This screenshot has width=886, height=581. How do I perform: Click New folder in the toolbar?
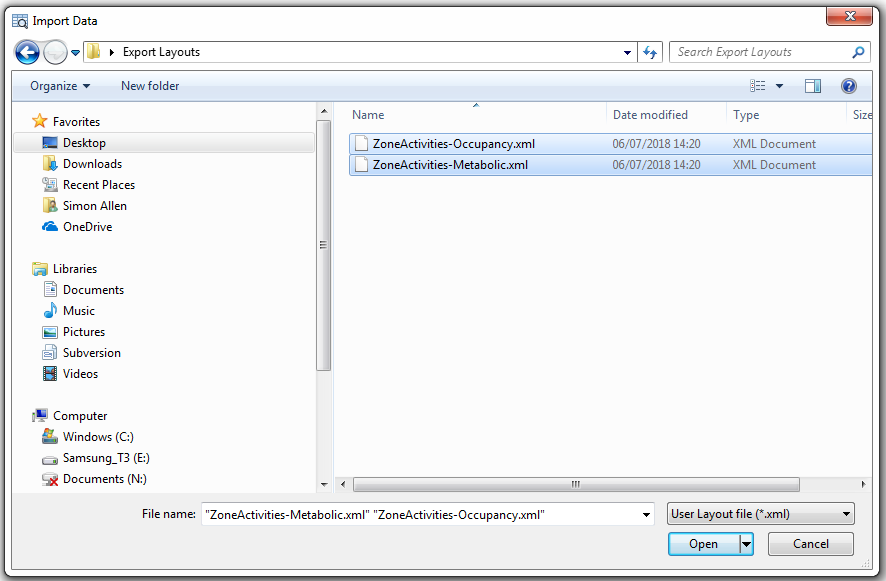[x=150, y=86]
